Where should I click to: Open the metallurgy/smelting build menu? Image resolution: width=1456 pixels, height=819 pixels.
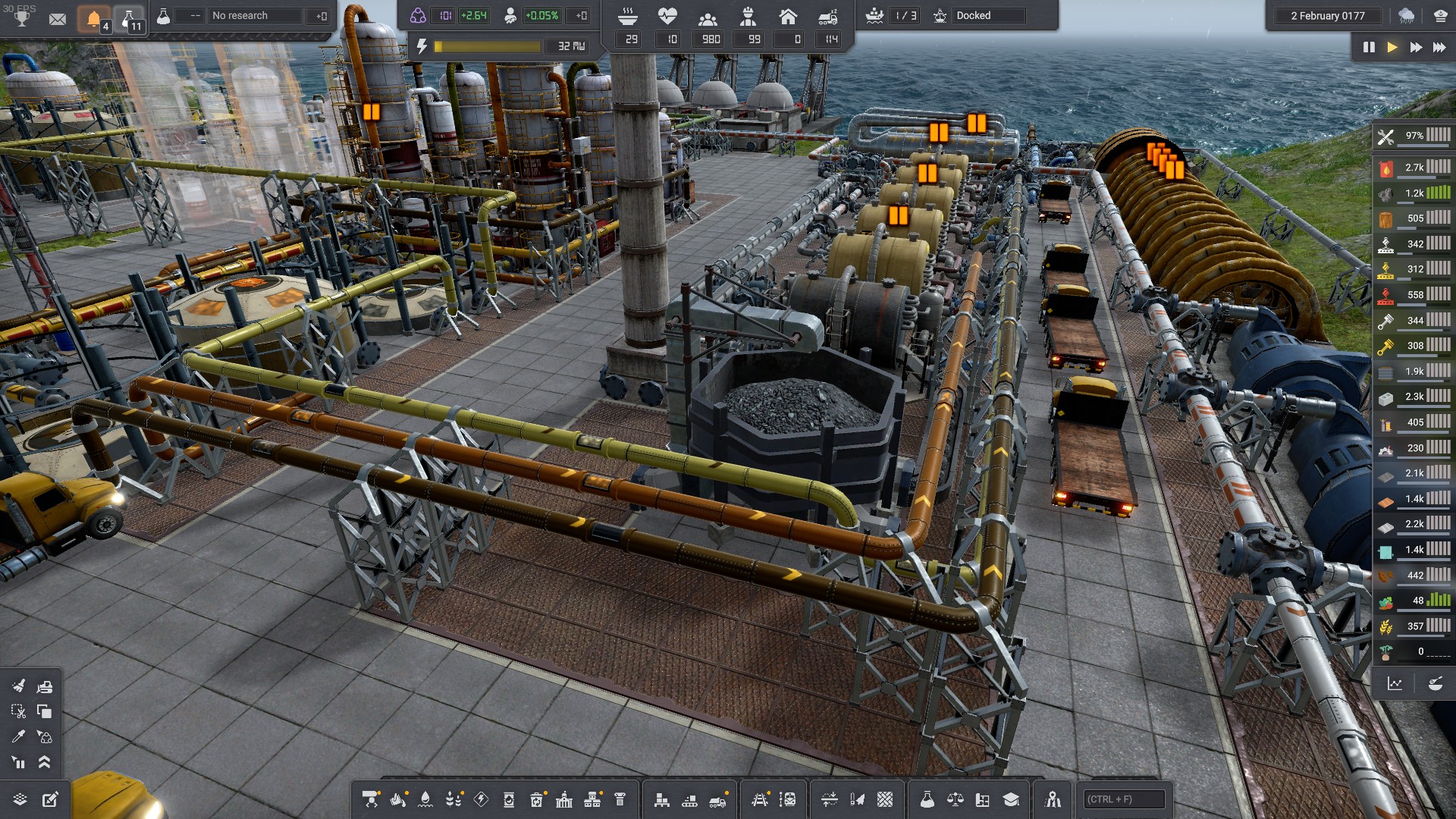click(398, 799)
